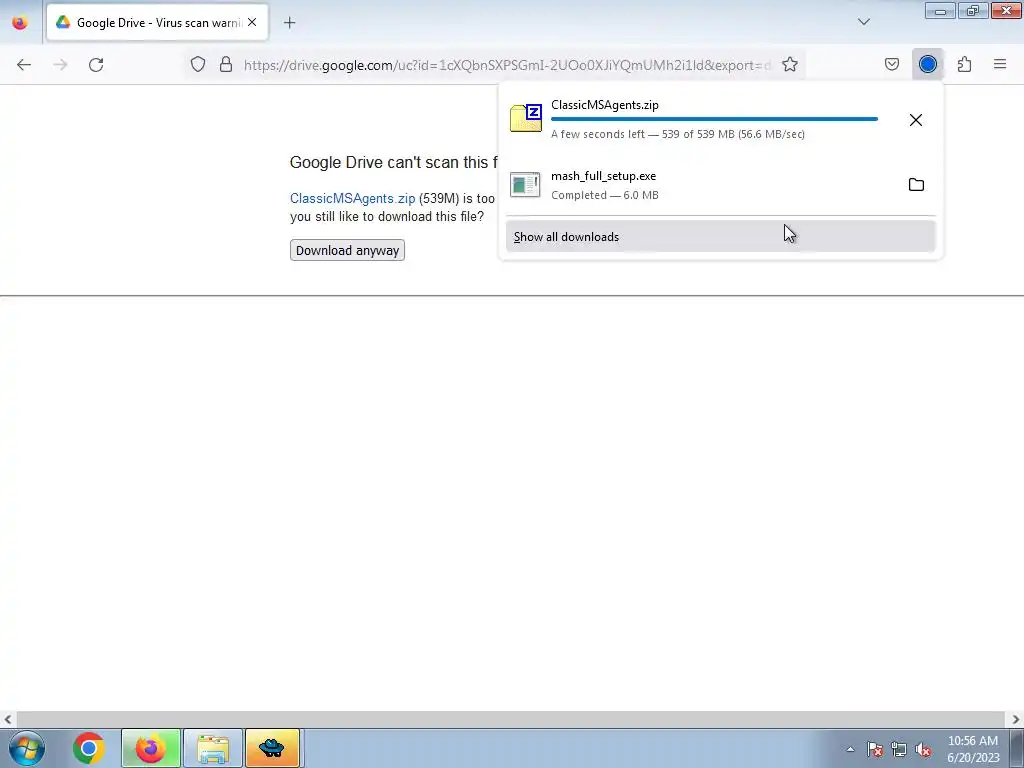
Task: Reload the Google Drive page
Action: (x=96, y=64)
